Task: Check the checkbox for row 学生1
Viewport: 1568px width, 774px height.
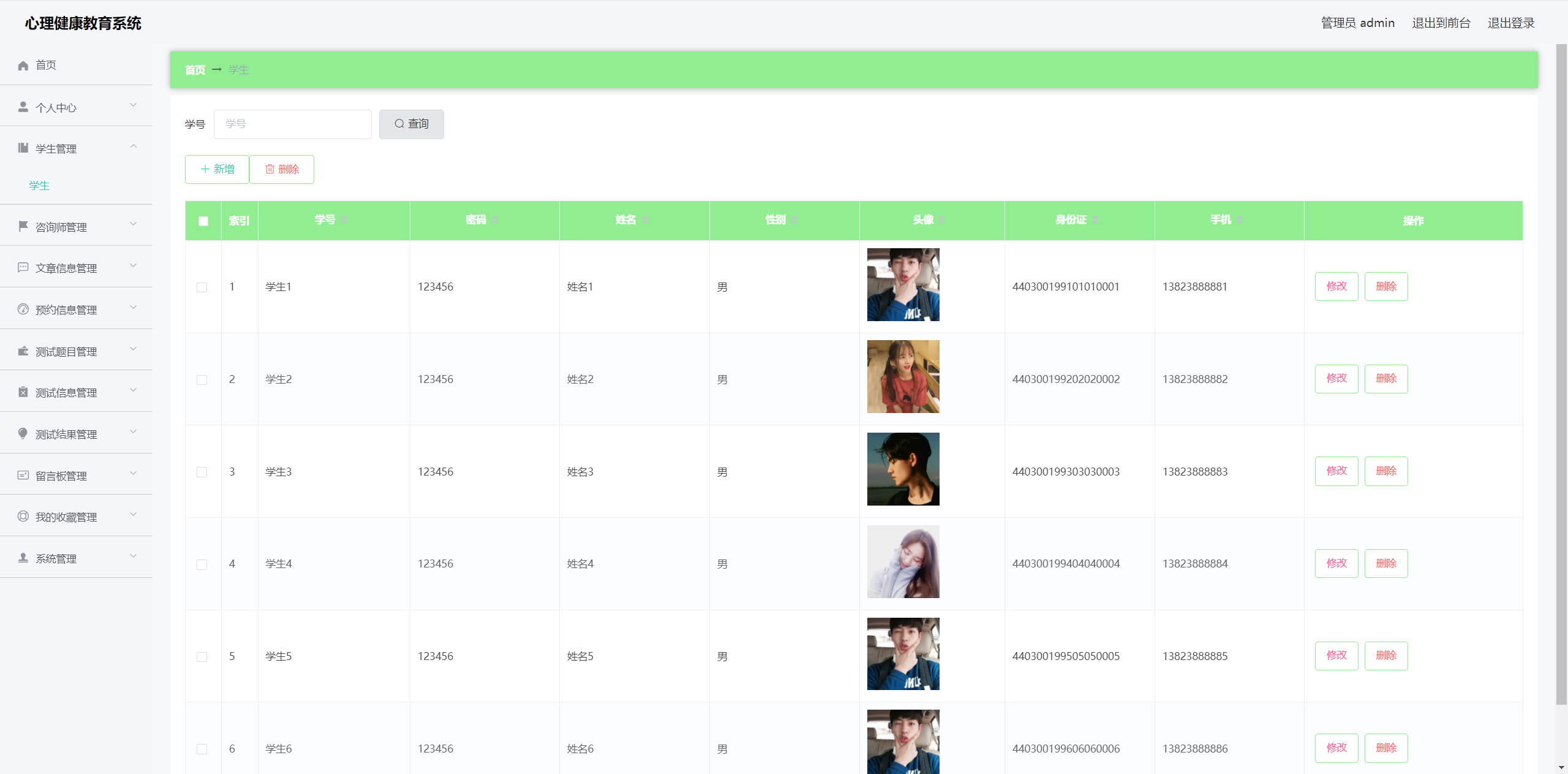Action: click(x=202, y=287)
